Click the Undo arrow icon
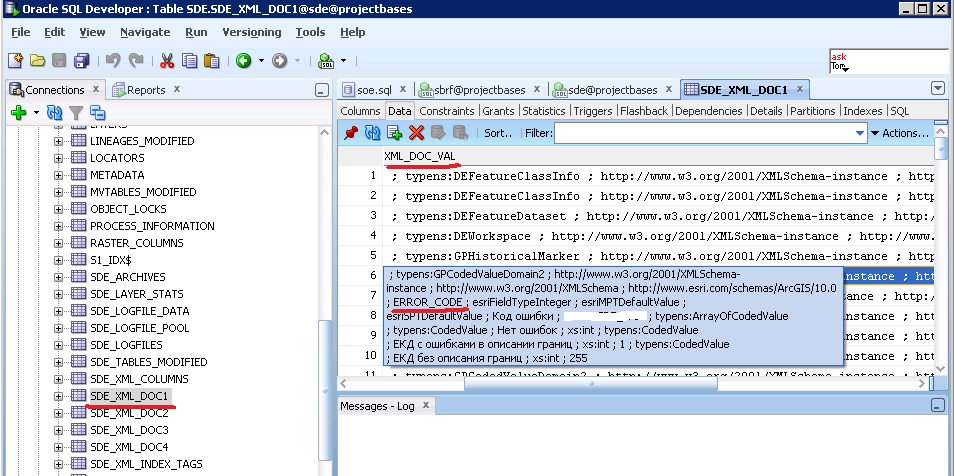Viewport: 954px width, 476px height. point(113,60)
